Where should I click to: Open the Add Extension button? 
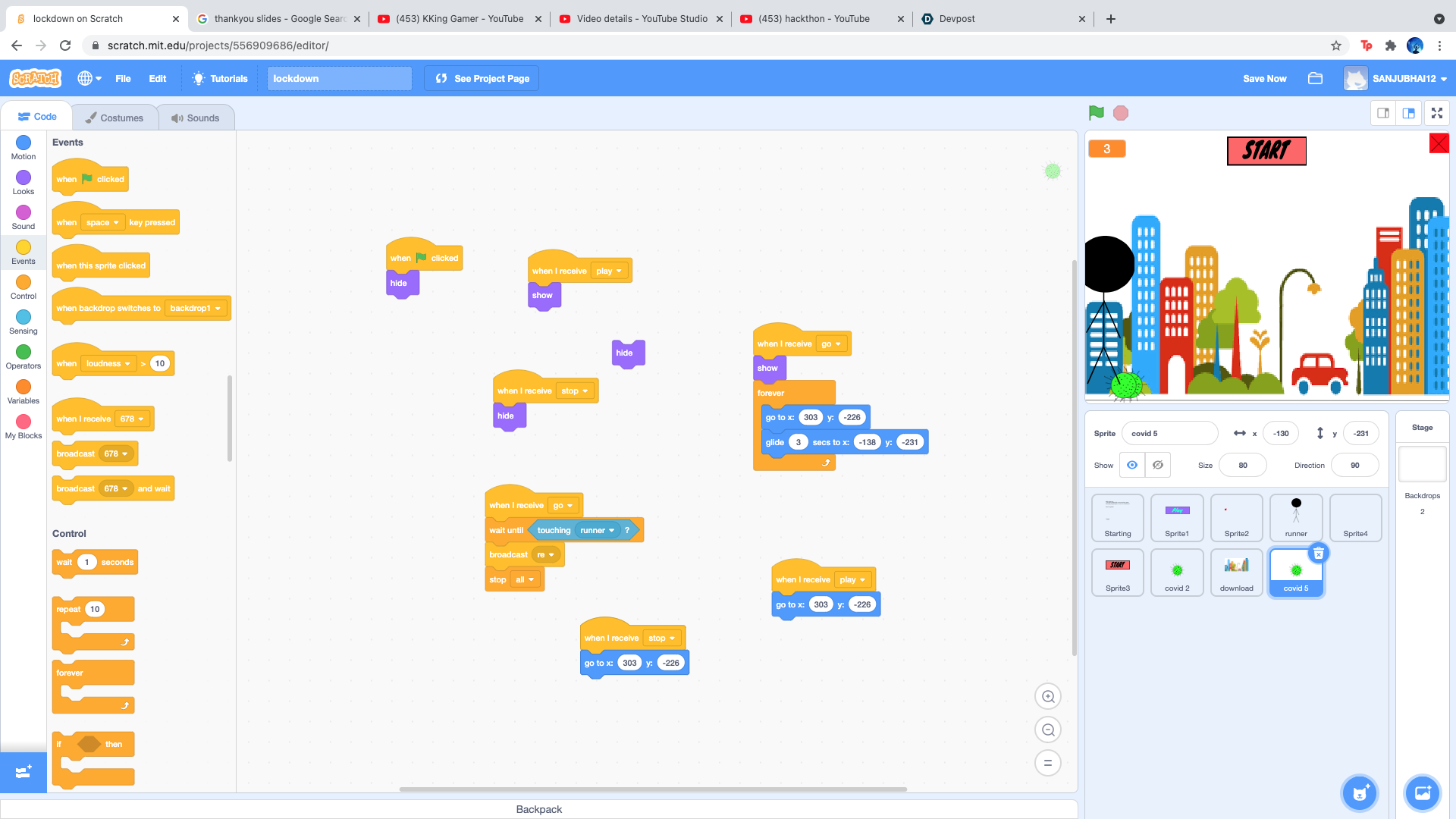point(23,771)
